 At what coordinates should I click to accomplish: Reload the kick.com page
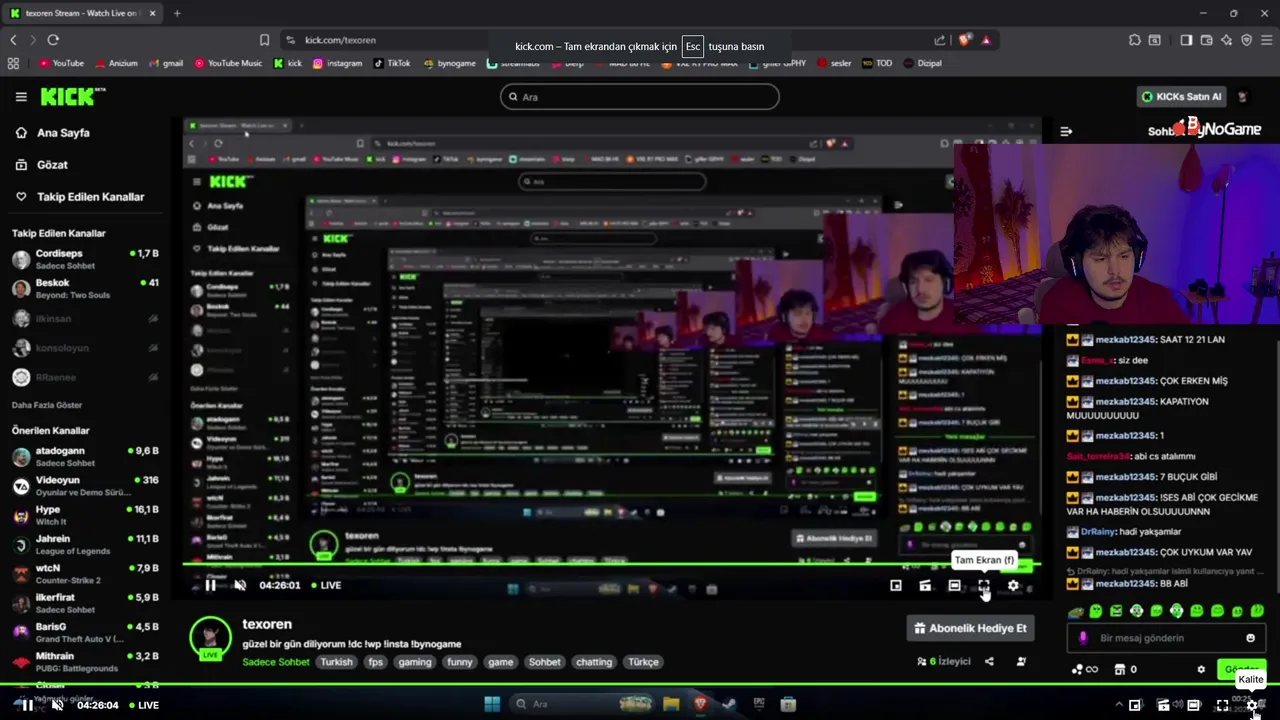click(x=53, y=40)
